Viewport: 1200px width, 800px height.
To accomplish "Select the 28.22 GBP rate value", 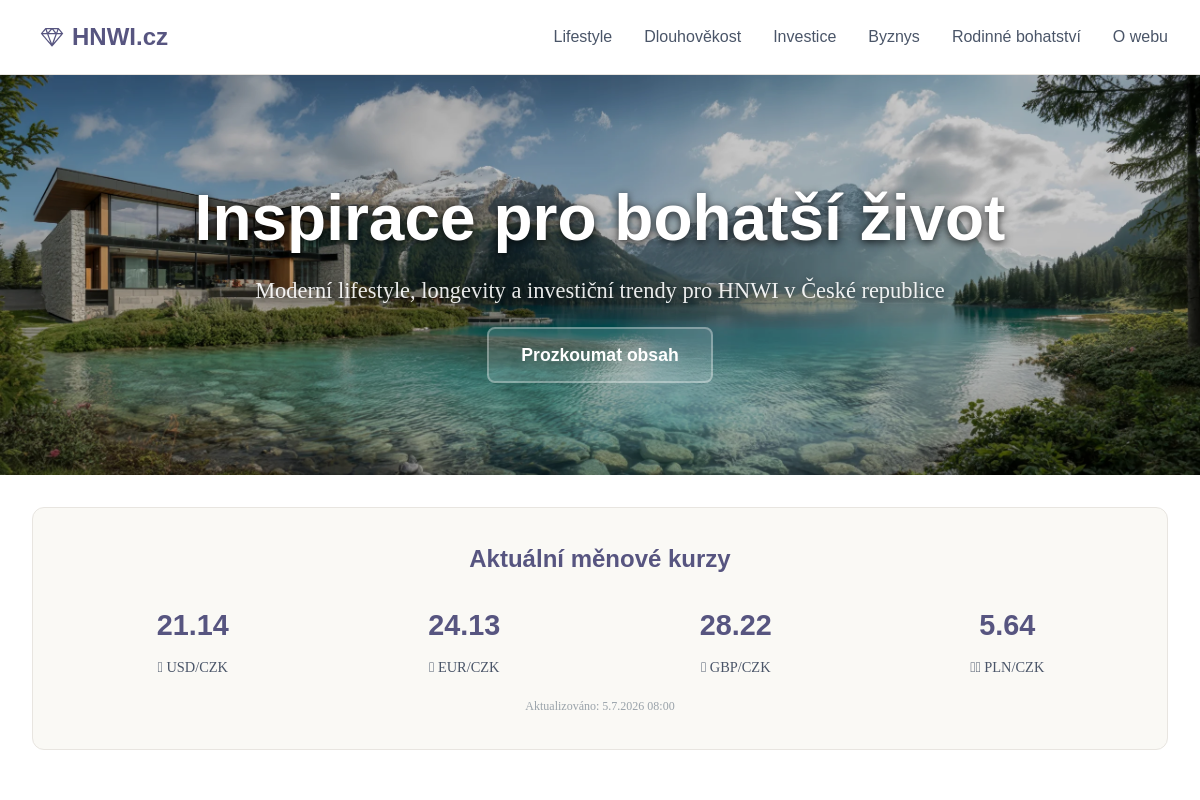I will (x=736, y=625).
